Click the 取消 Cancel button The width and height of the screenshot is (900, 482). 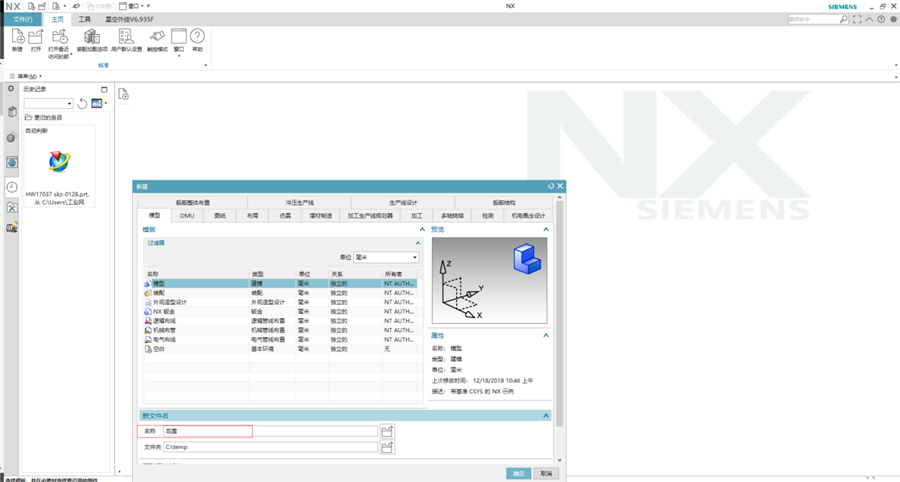546,473
